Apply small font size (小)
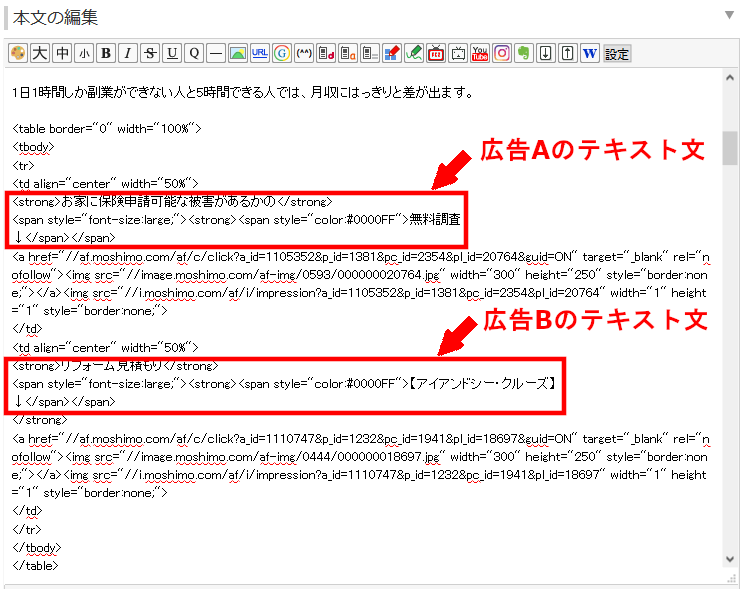 pos(84,53)
